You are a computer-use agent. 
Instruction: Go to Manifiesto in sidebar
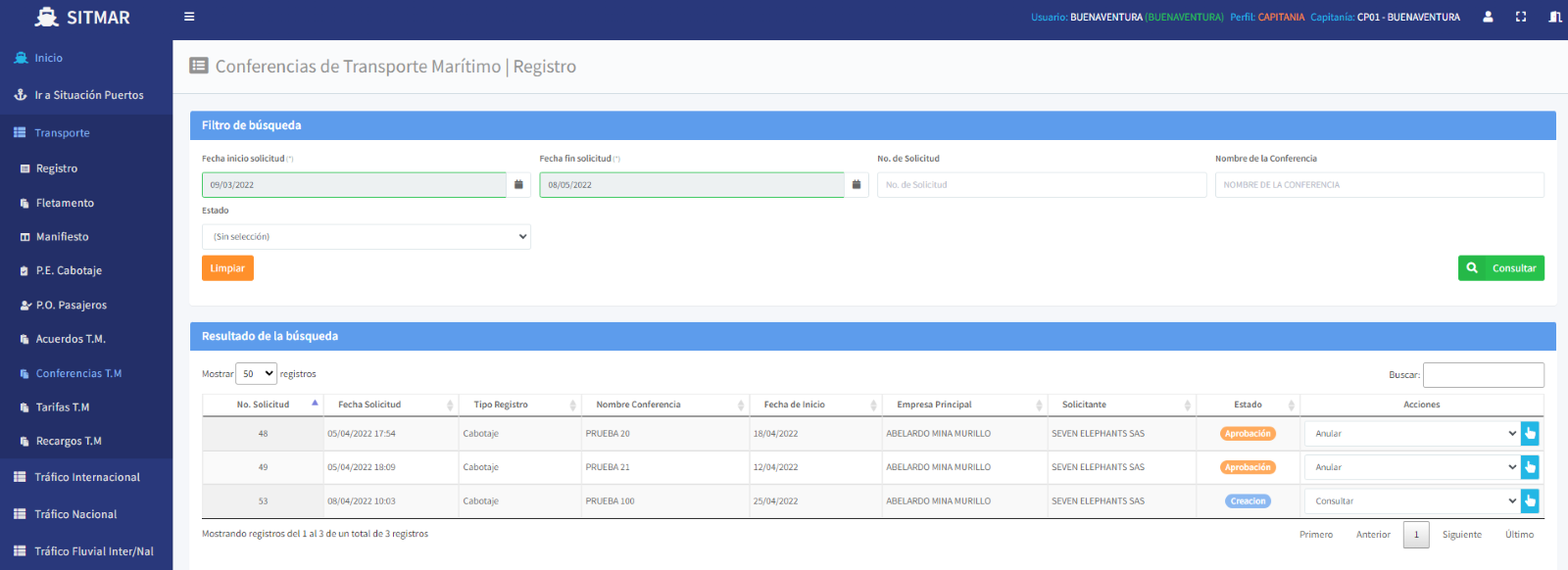click(x=62, y=237)
